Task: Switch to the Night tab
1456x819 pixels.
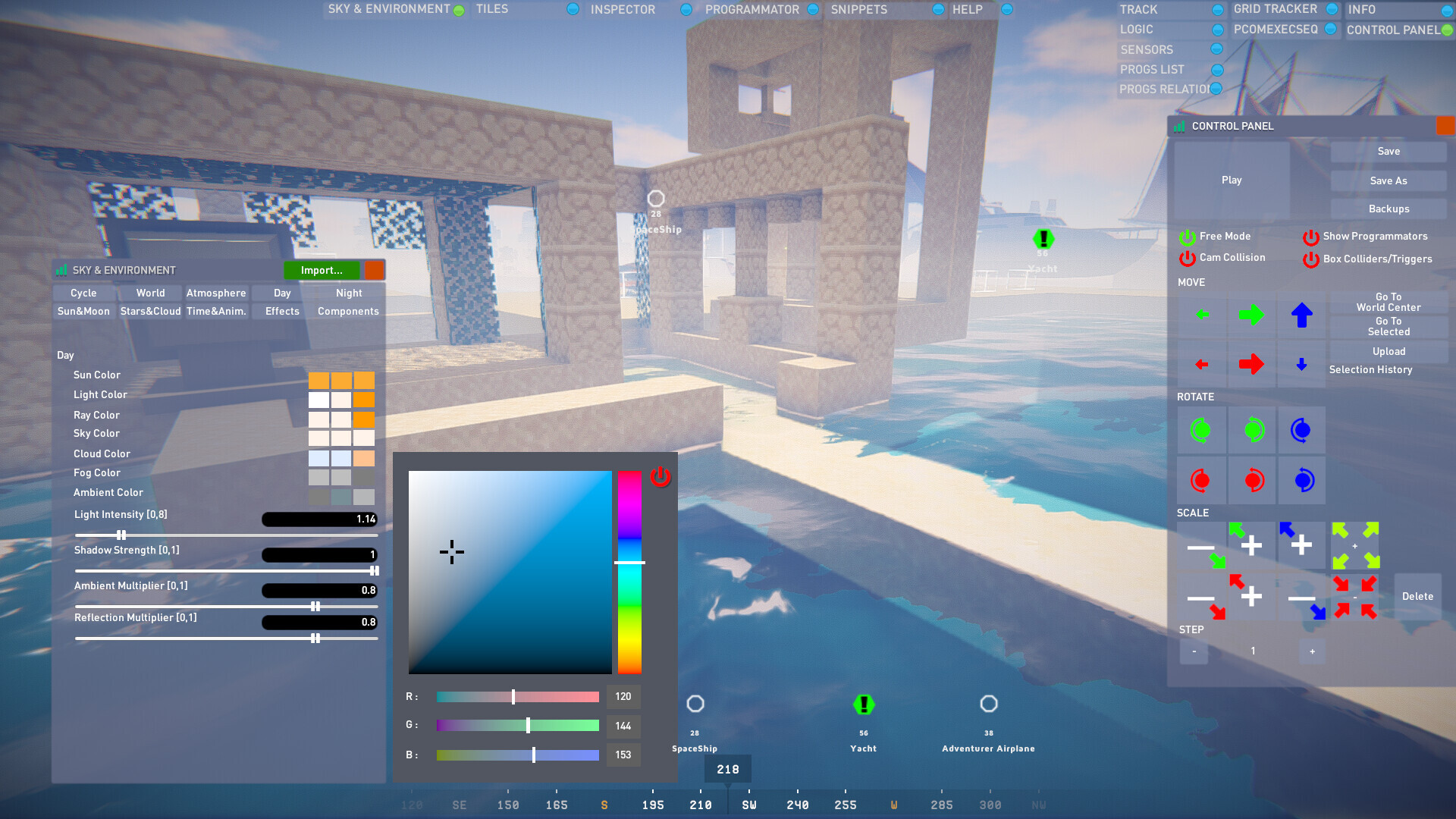Action: (x=348, y=293)
